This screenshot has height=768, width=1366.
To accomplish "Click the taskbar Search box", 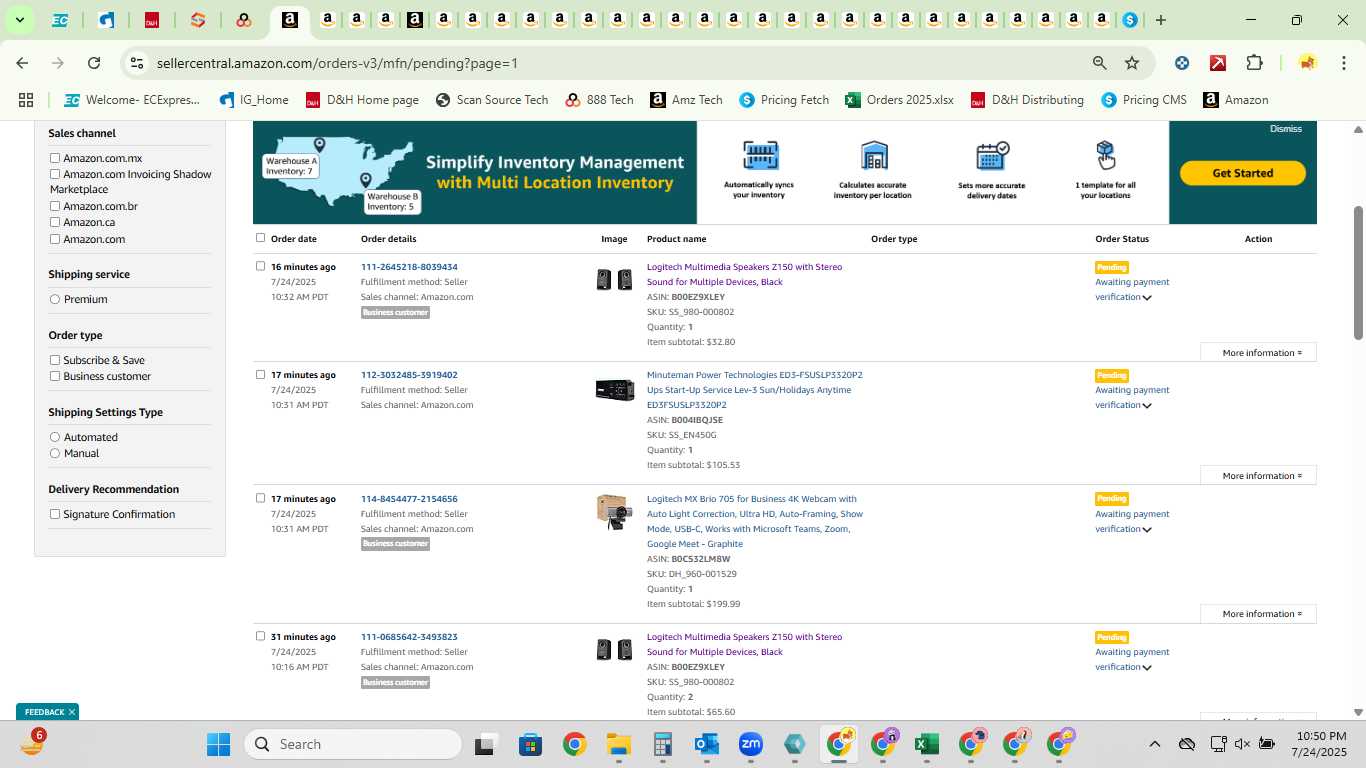I will pos(354,744).
